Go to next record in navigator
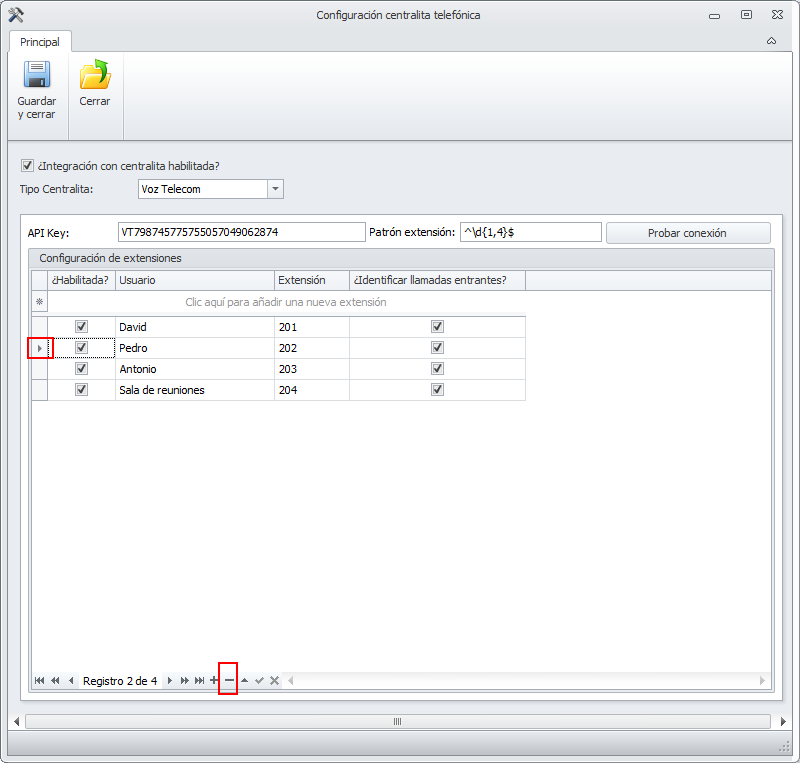Image resolution: width=800 pixels, height=763 pixels. [170, 681]
